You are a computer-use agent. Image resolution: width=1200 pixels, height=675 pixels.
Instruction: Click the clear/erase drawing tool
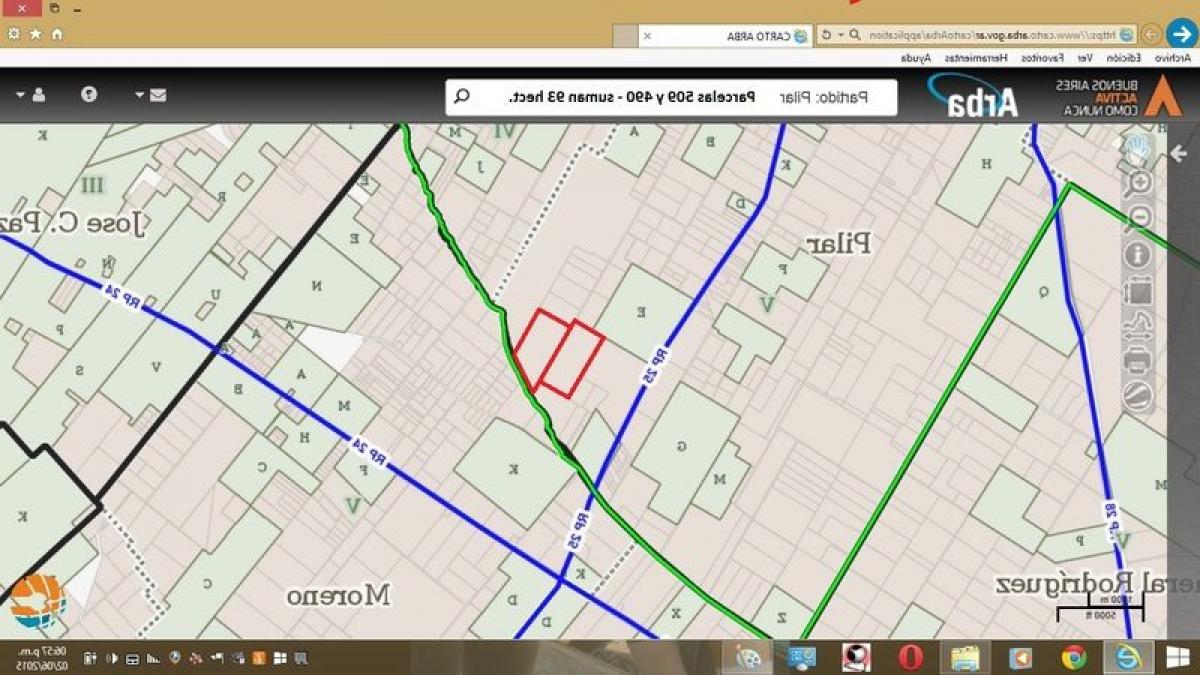[x=1138, y=395]
